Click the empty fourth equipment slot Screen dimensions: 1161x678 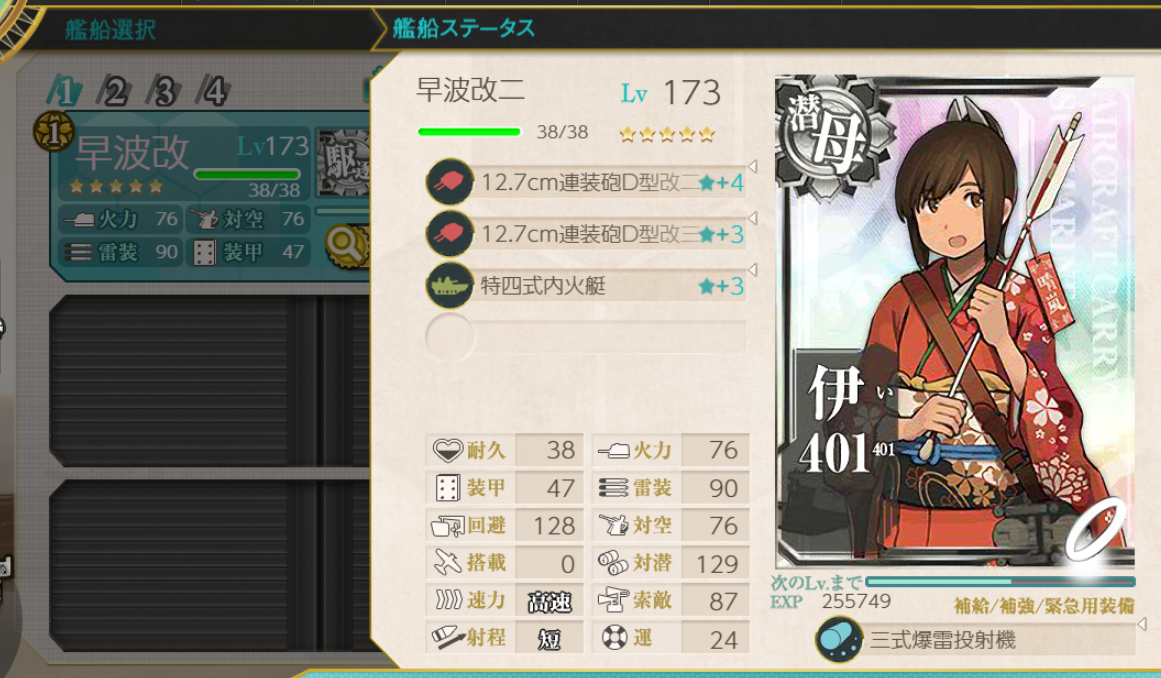(x=586, y=337)
